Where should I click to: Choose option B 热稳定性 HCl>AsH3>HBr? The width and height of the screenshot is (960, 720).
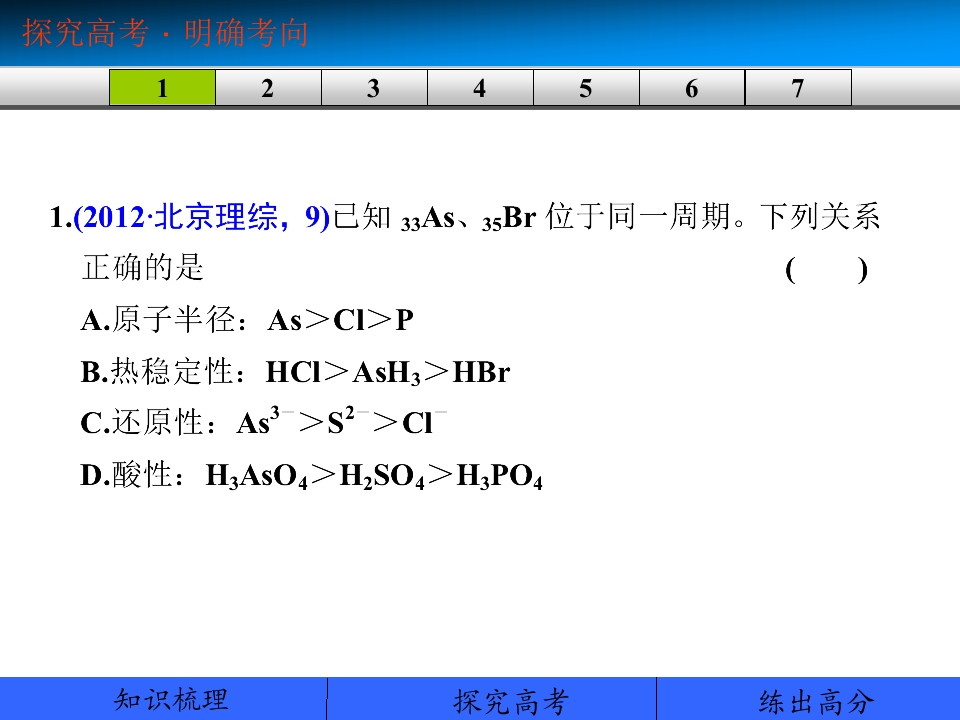point(295,372)
